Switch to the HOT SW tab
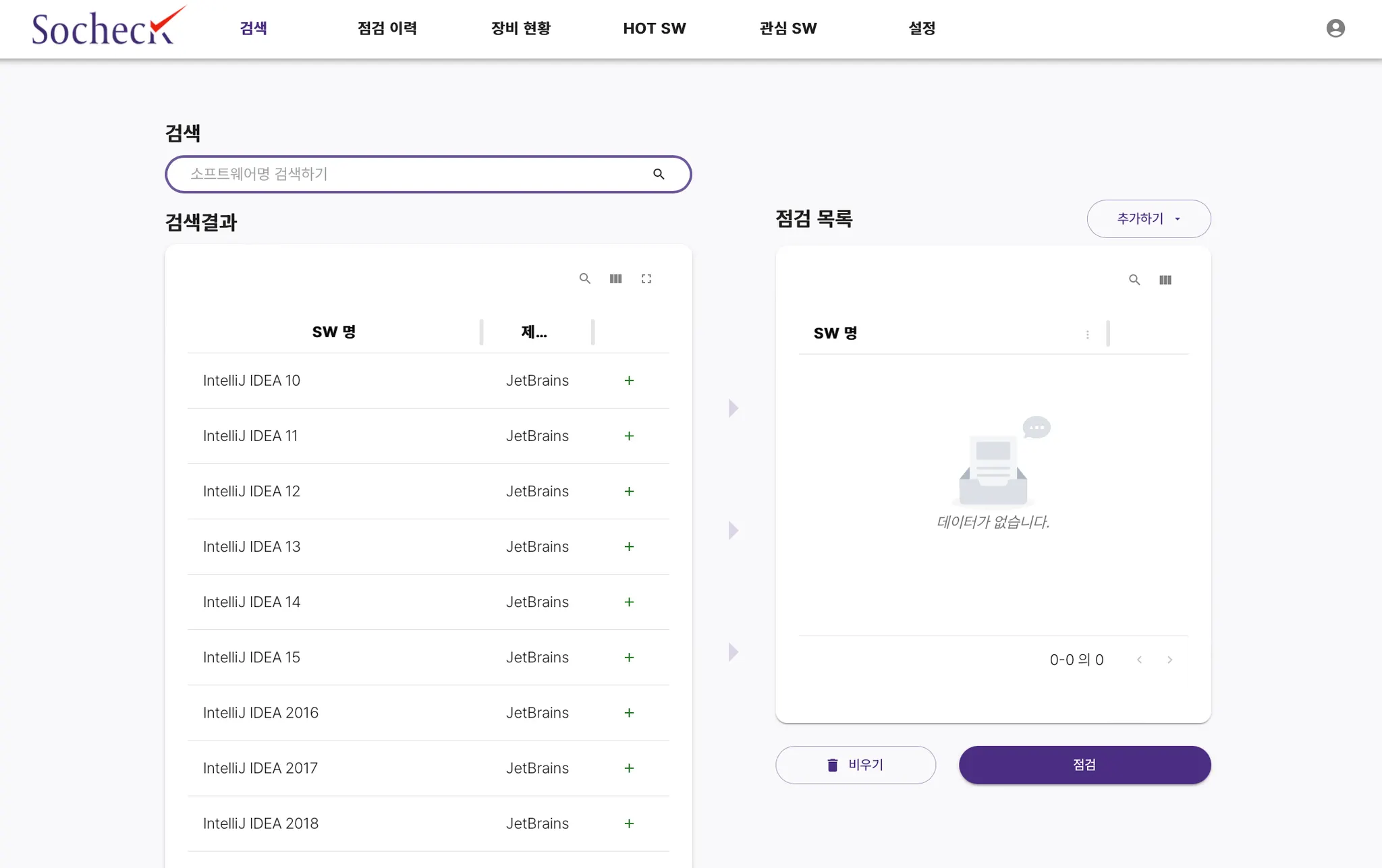Screen dimensions: 1382x868 click(x=654, y=28)
